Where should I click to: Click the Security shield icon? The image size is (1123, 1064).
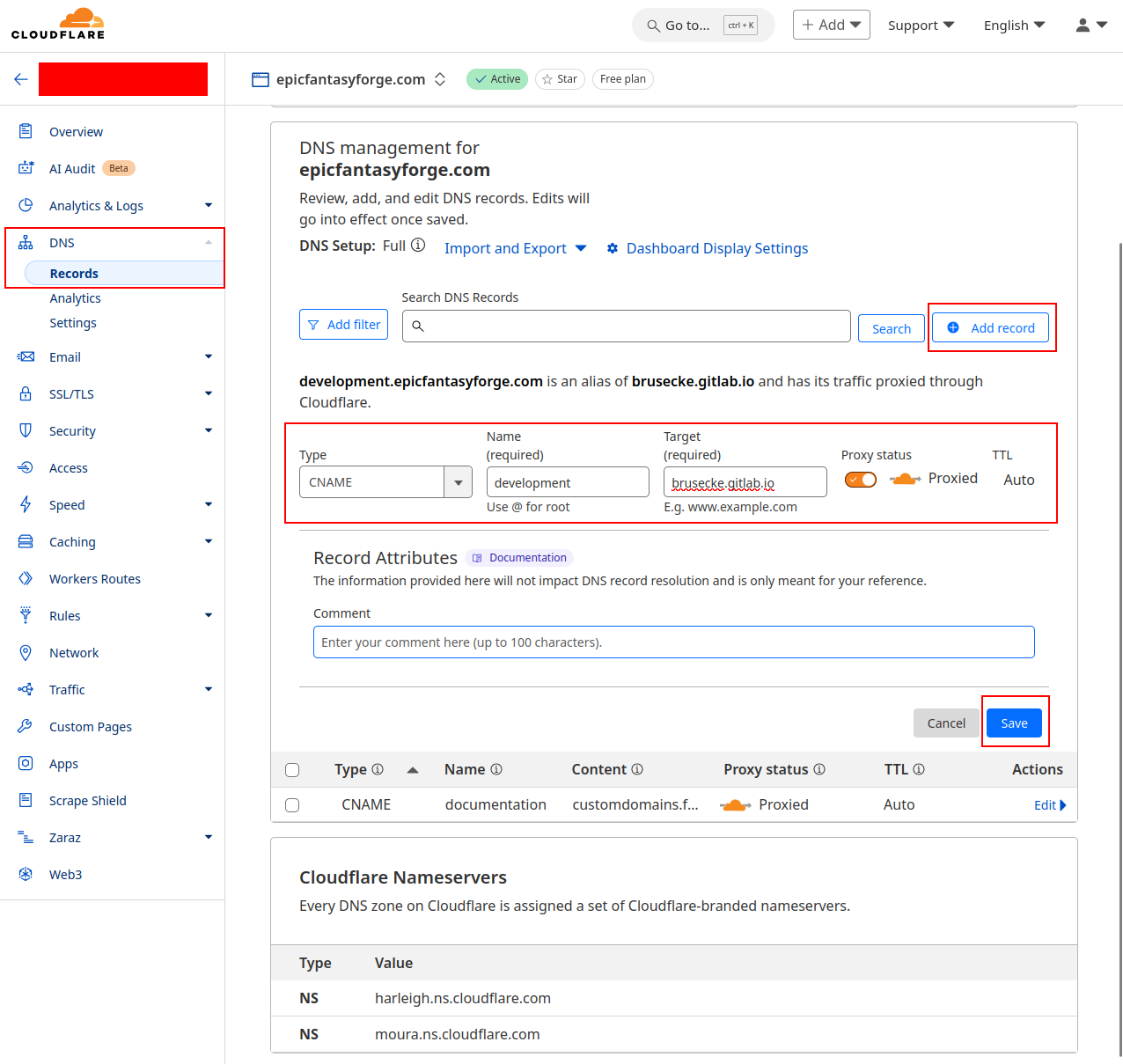click(26, 430)
